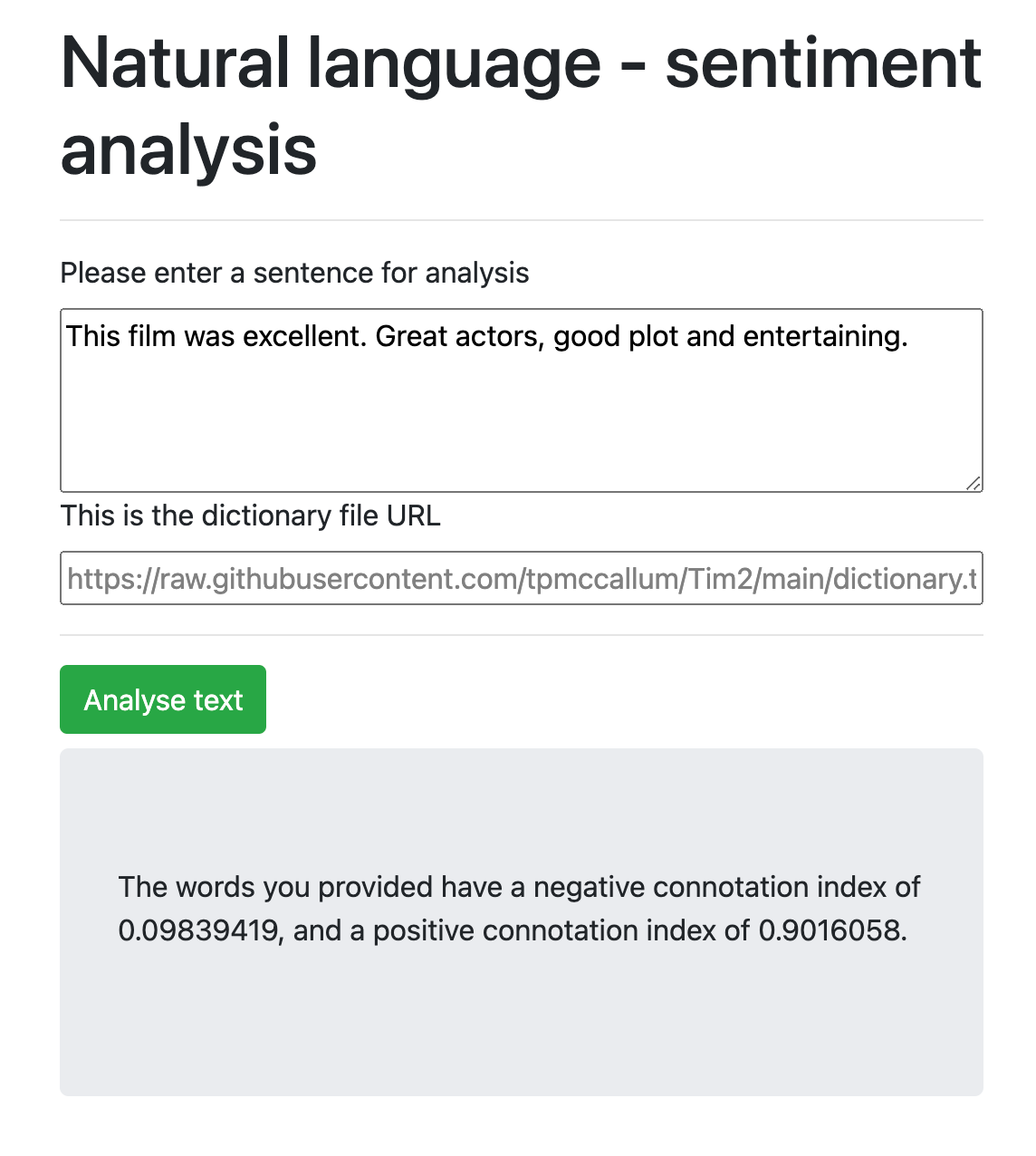Place cursor on word "entertaining" in textarea
The image size is (1036, 1156).
(x=825, y=336)
